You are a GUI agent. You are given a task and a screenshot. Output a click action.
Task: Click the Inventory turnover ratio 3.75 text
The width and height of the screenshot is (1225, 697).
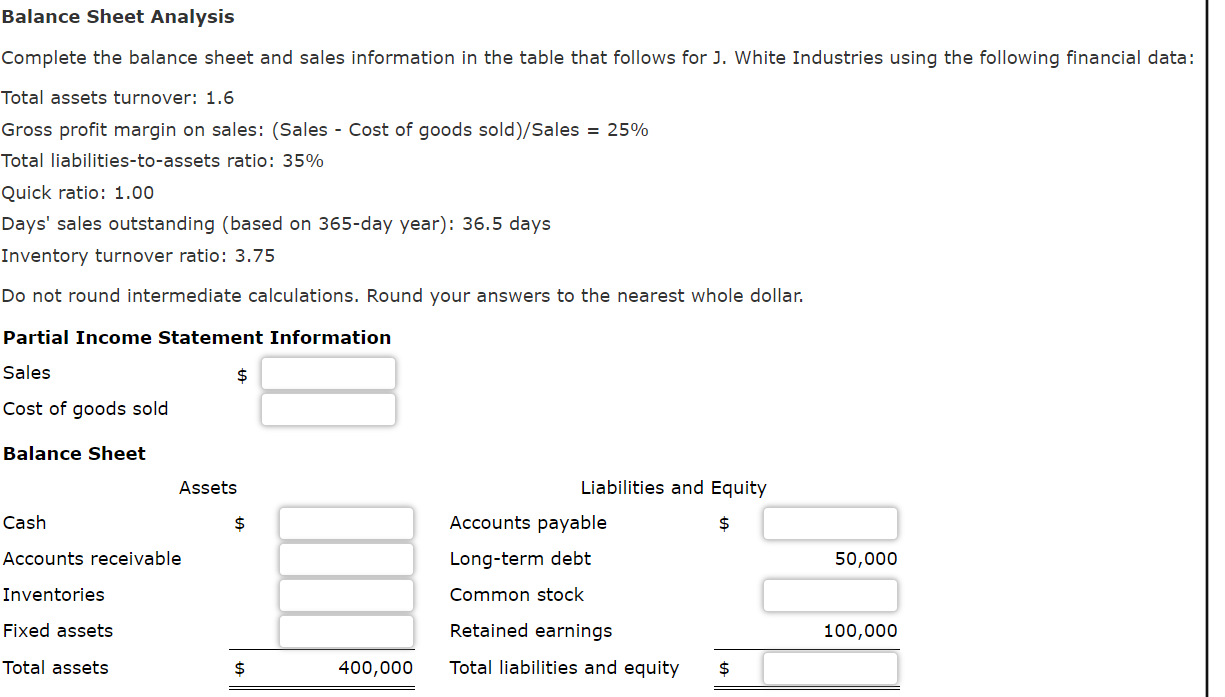(138, 256)
